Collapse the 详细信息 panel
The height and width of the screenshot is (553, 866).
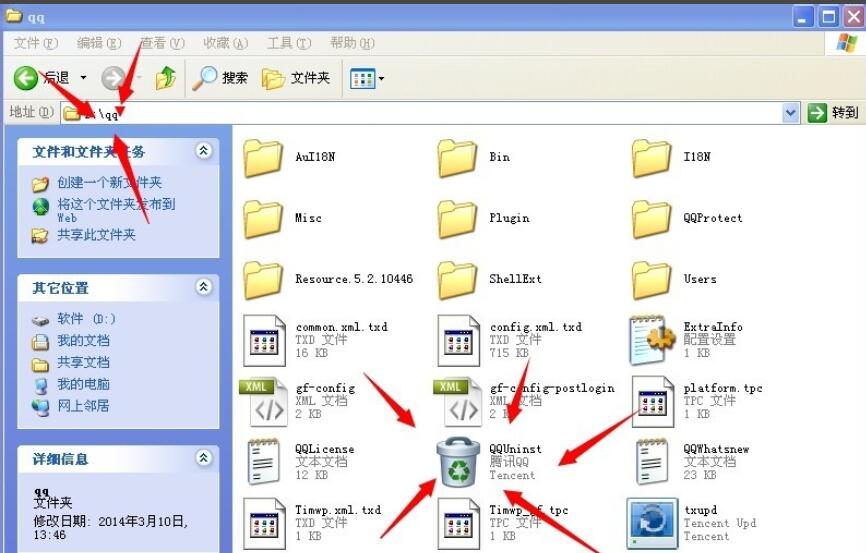[204, 459]
